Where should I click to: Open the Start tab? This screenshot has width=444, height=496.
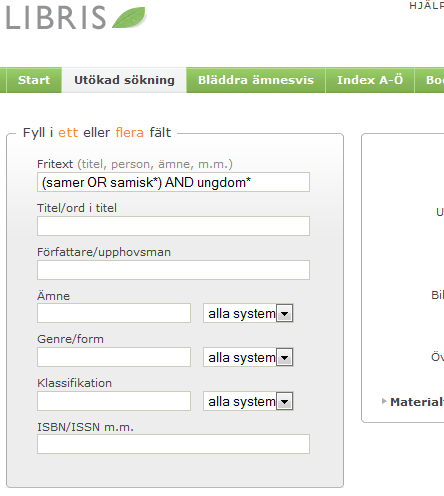pyautogui.click(x=34, y=80)
